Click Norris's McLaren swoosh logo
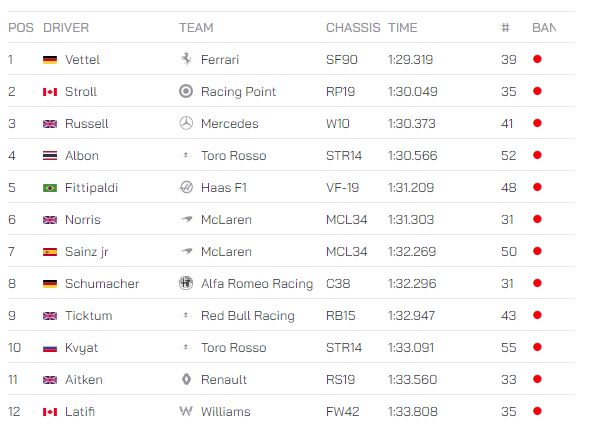 [x=186, y=219]
